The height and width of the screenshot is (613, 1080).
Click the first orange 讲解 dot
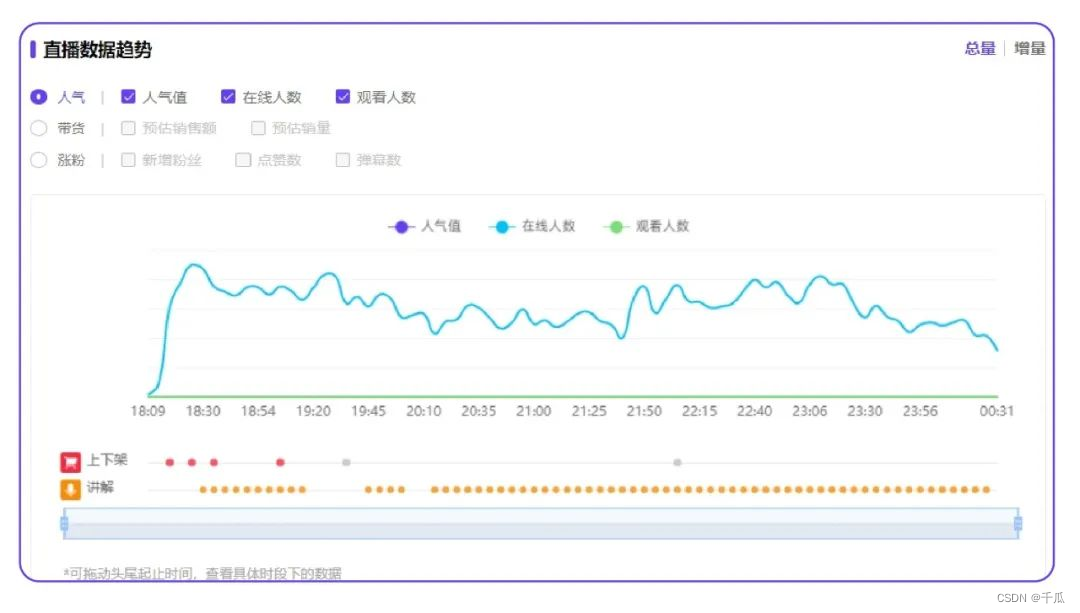203,490
